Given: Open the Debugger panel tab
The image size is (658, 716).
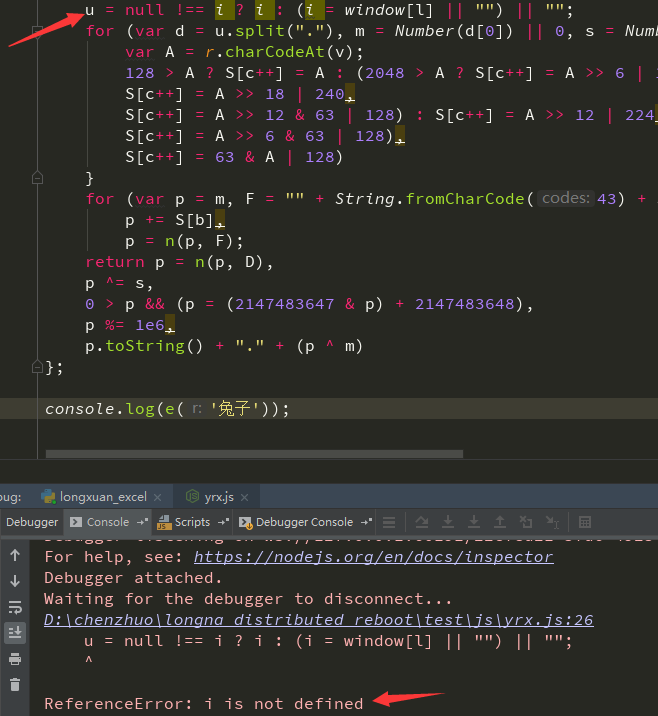Looking at the screenshot, I should pos(32,522).
